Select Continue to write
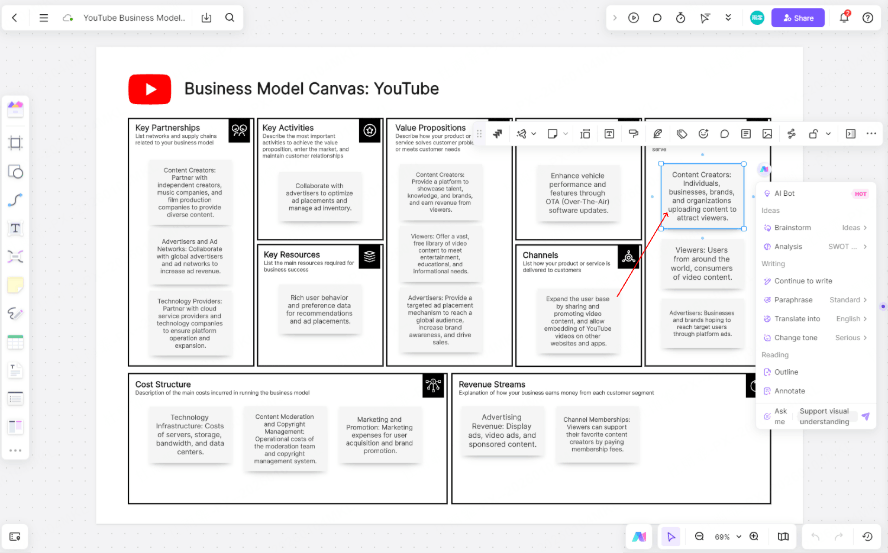The width and height of the screenshot is (888, 553). click(816, 281)
